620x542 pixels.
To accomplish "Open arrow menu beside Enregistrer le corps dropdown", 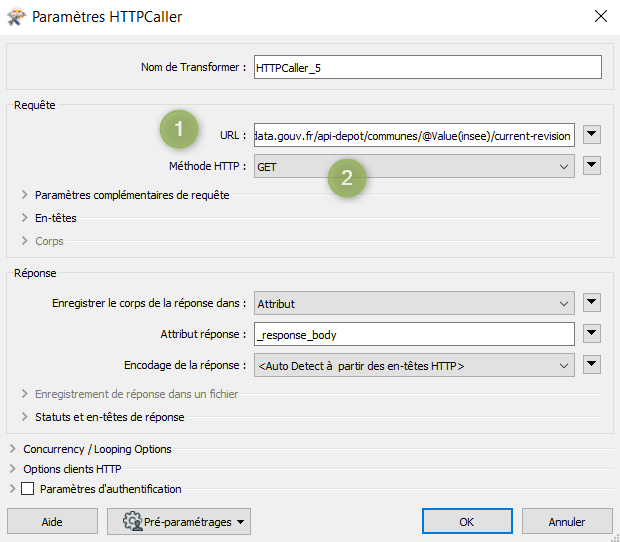I will coord(592,302).
